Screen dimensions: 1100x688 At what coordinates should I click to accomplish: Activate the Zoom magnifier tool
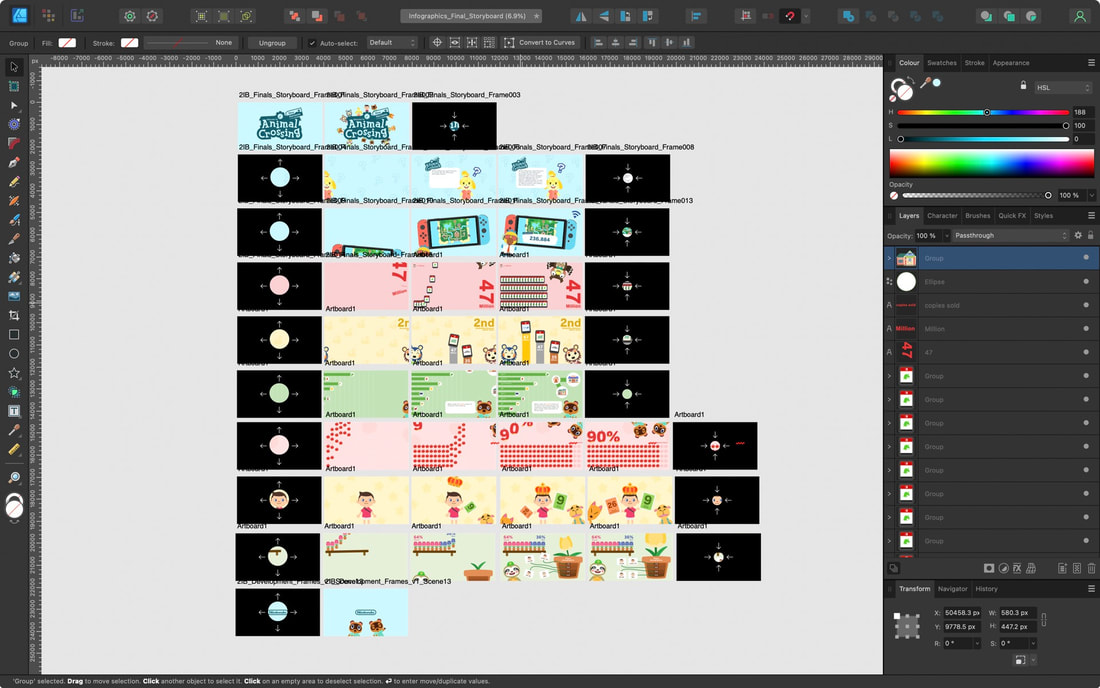tap(13, 478)
